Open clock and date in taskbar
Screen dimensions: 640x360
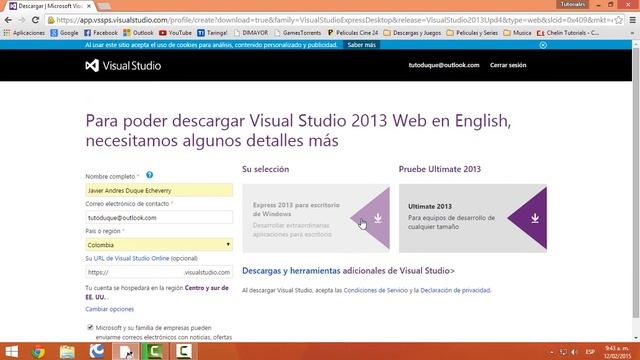click(x=617, y=352)
